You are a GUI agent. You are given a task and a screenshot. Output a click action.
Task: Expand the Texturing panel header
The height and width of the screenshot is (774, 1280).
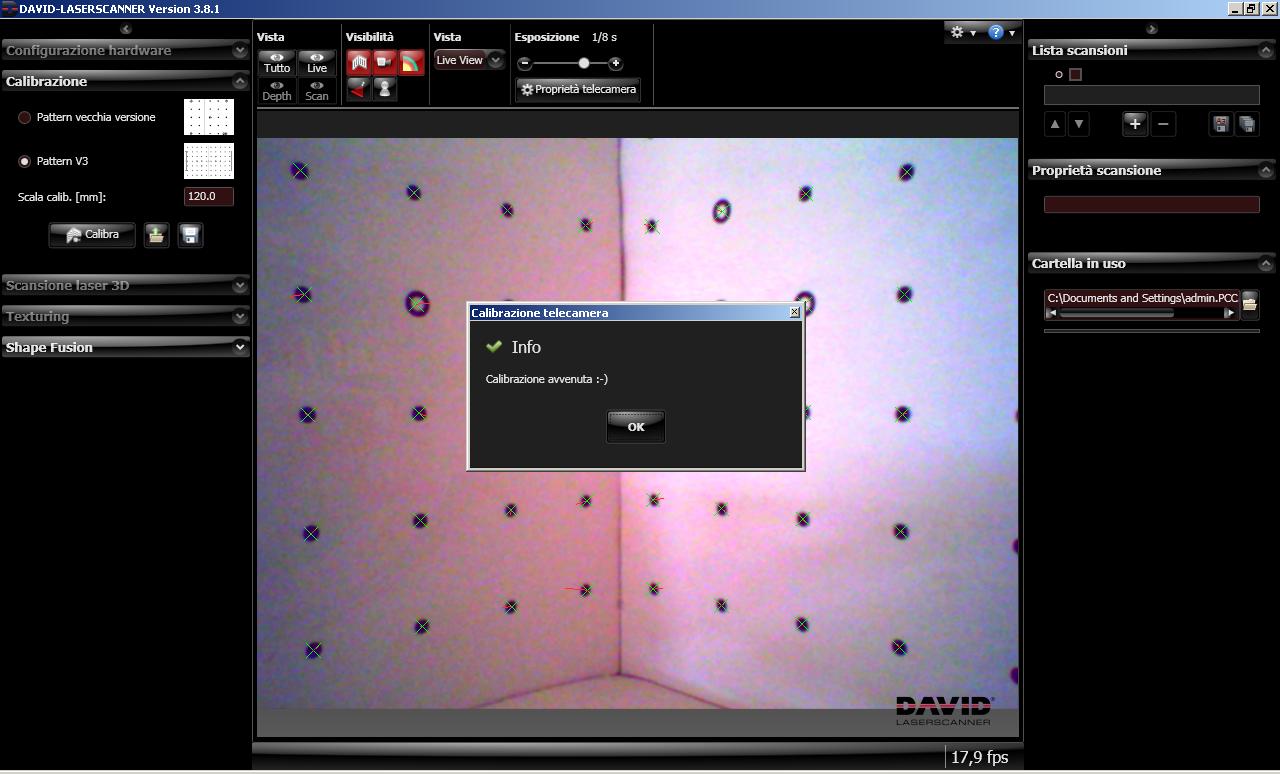click(125, 317)
